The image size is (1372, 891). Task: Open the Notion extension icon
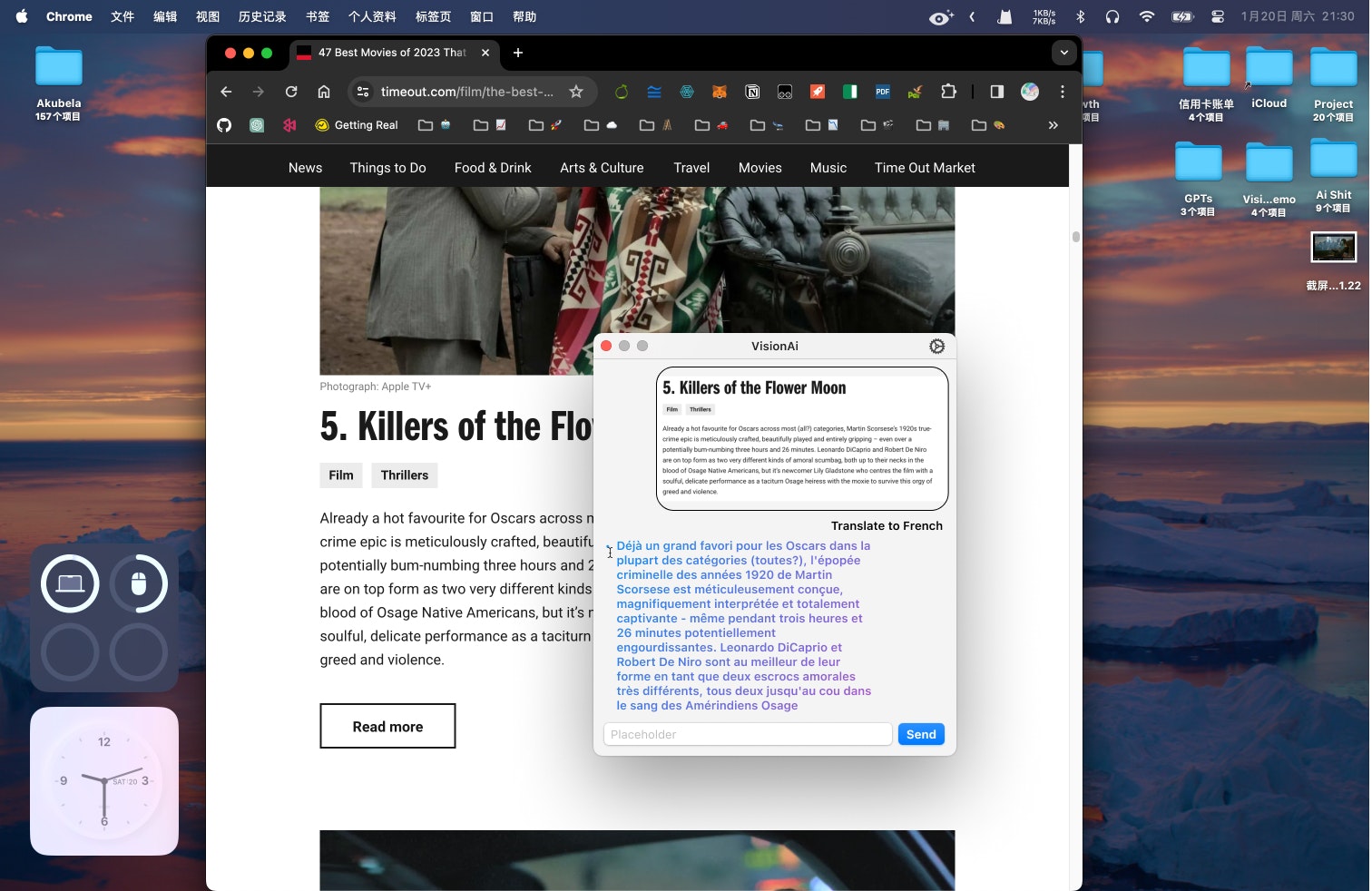coord(752,92)
